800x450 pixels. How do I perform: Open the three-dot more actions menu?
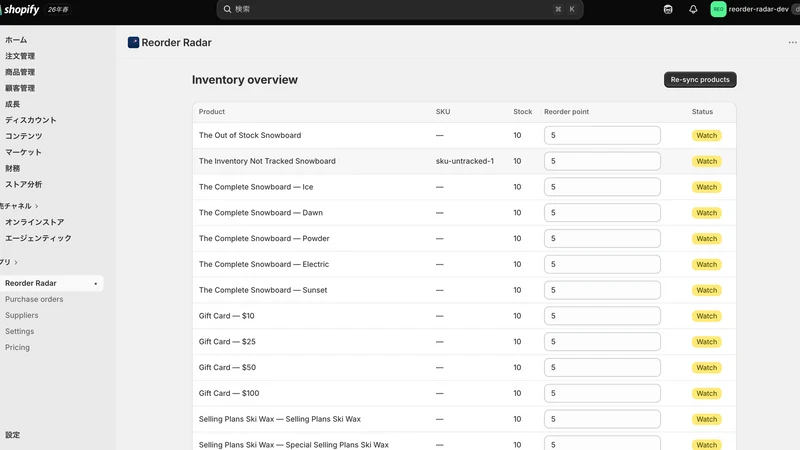(792, 42)
